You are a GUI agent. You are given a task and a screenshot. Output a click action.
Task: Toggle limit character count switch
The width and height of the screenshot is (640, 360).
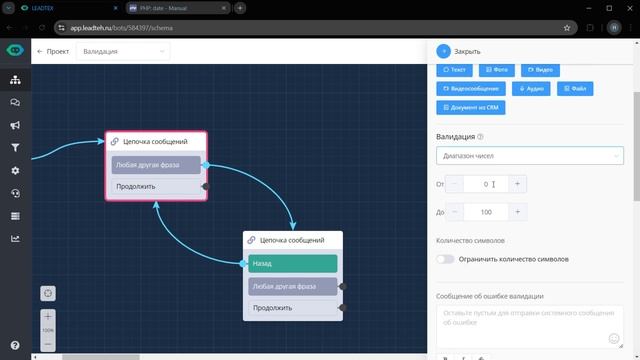[445, 259]
